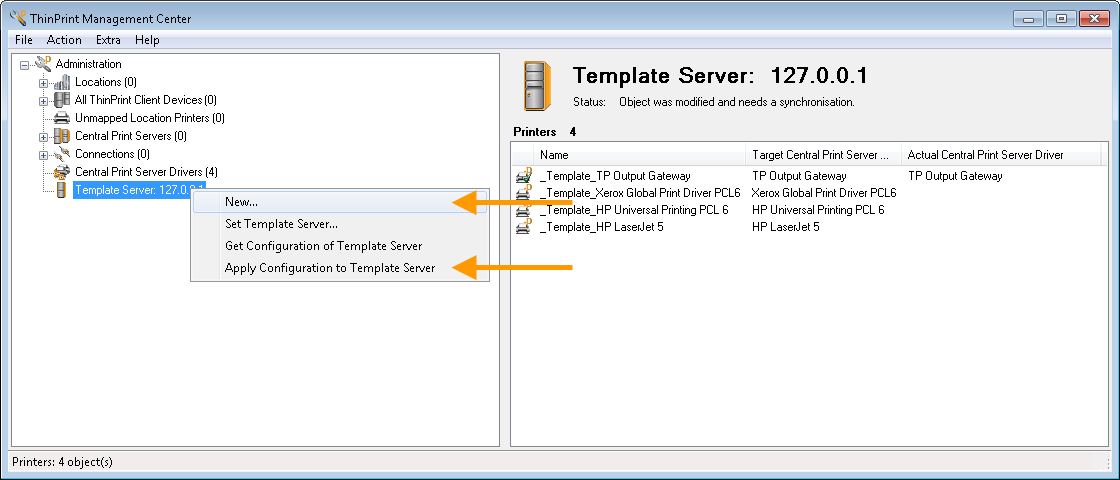Click the All ThinPrint Client Devices icon

click(63, 100)
